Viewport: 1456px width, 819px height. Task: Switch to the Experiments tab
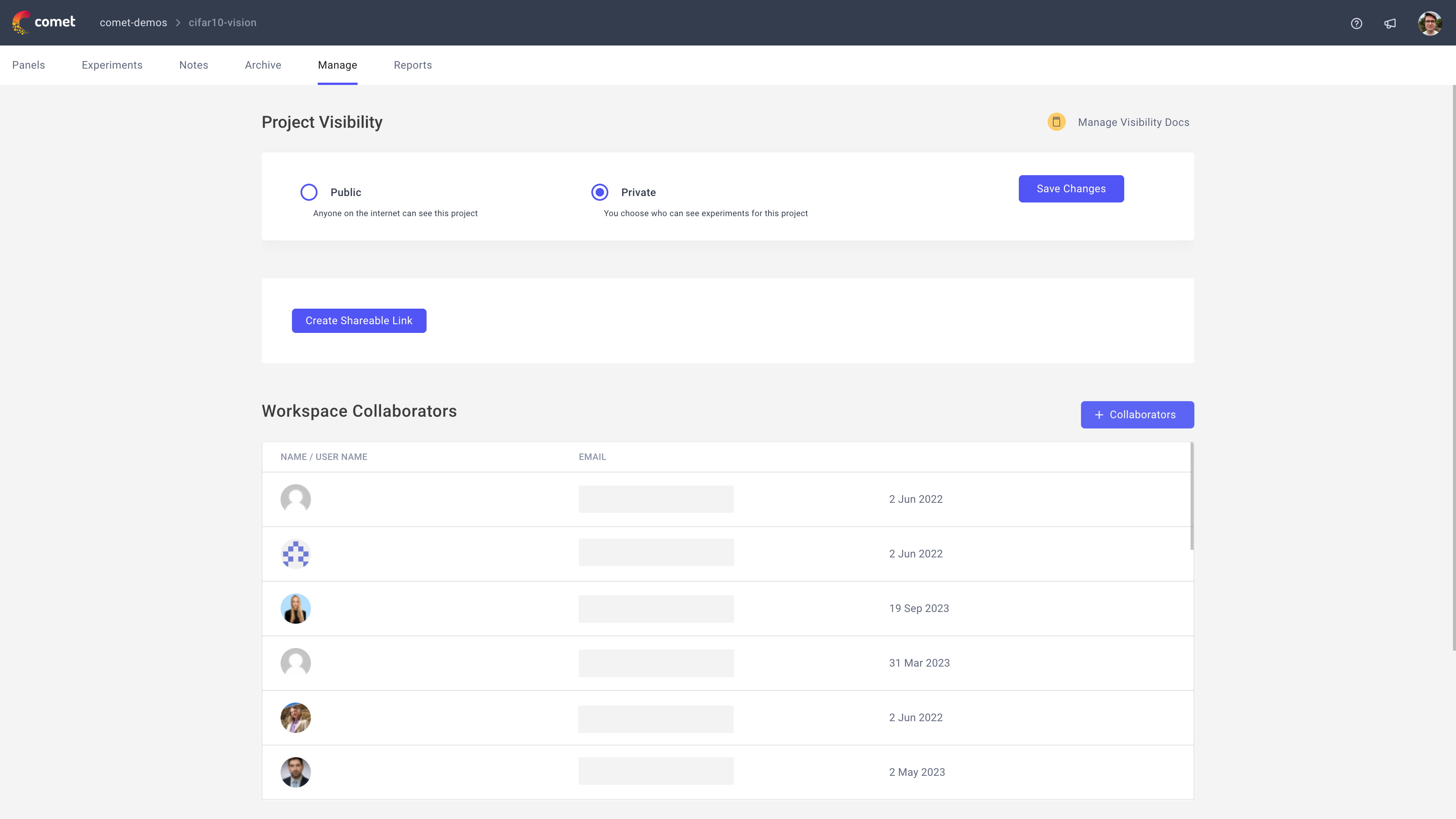coord(111,65)
